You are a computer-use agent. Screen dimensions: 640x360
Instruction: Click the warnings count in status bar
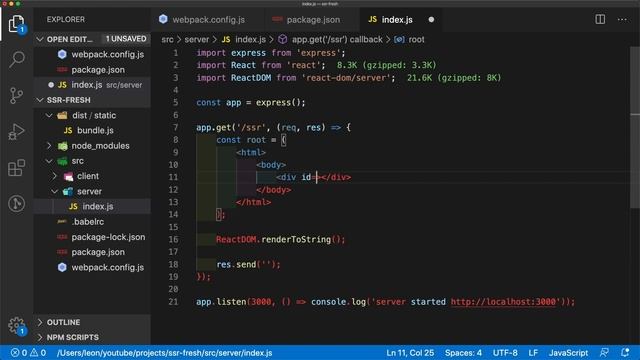pos(38,353)
